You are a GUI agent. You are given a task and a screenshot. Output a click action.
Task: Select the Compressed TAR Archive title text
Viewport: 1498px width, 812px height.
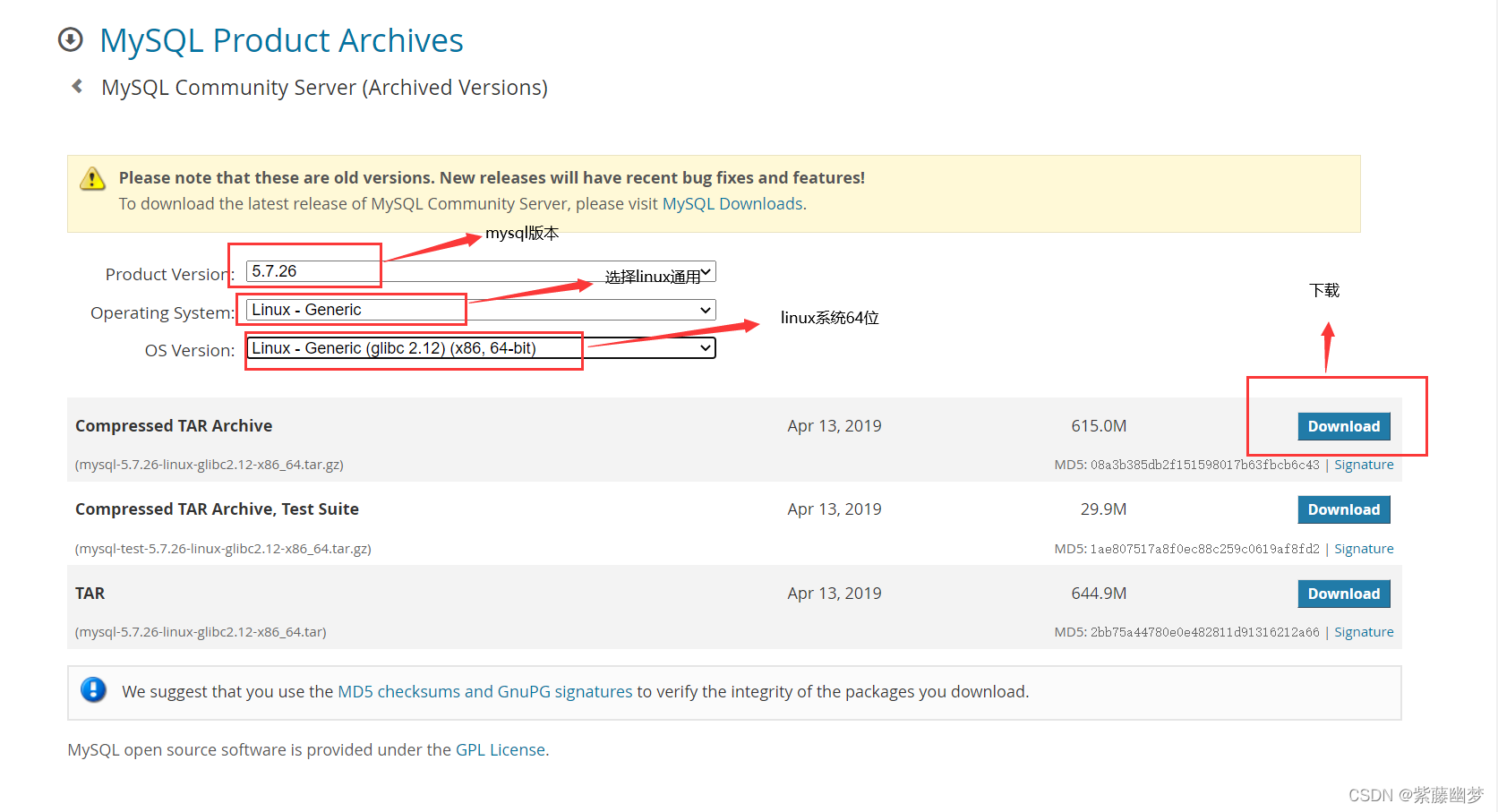click(174, 426)
